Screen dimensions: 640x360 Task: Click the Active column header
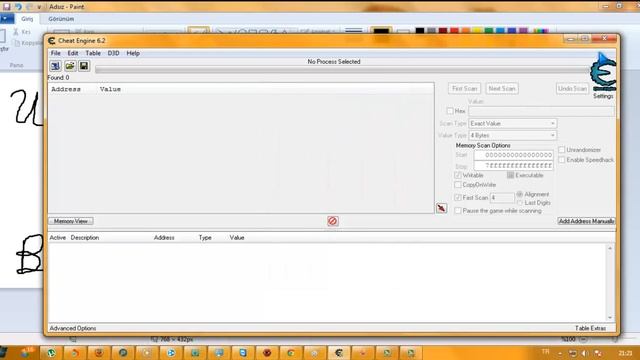pos(58,238)
